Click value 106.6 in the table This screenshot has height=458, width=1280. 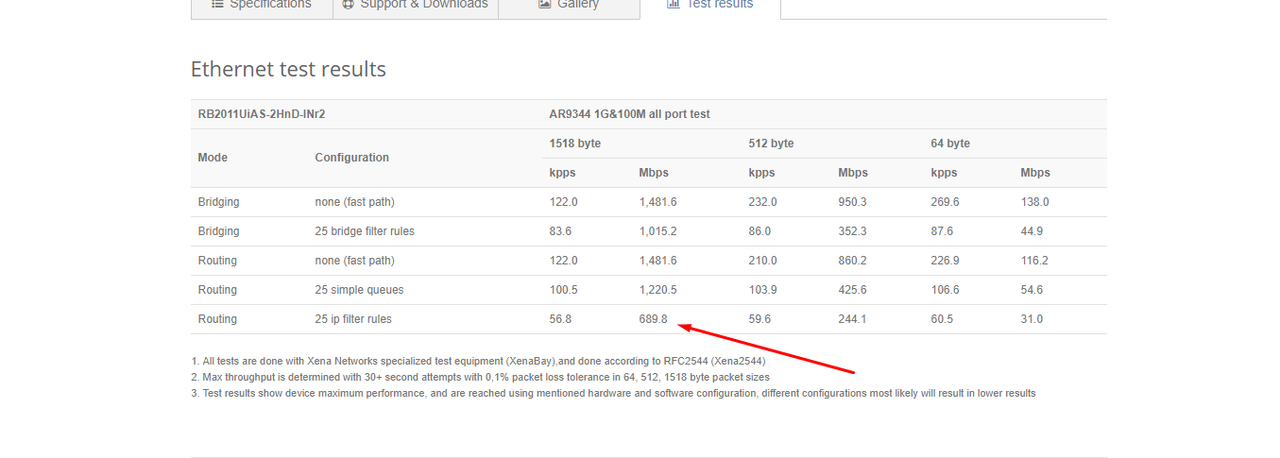click(945, 290)
